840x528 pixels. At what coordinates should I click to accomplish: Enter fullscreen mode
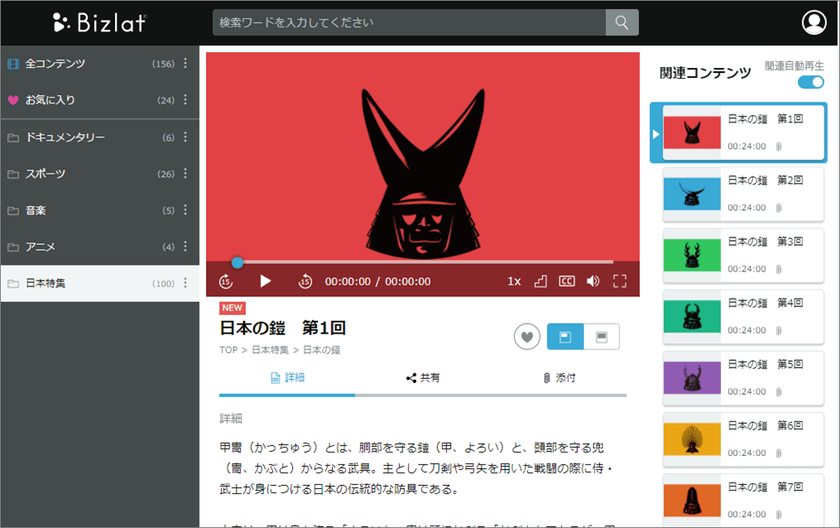620,281
